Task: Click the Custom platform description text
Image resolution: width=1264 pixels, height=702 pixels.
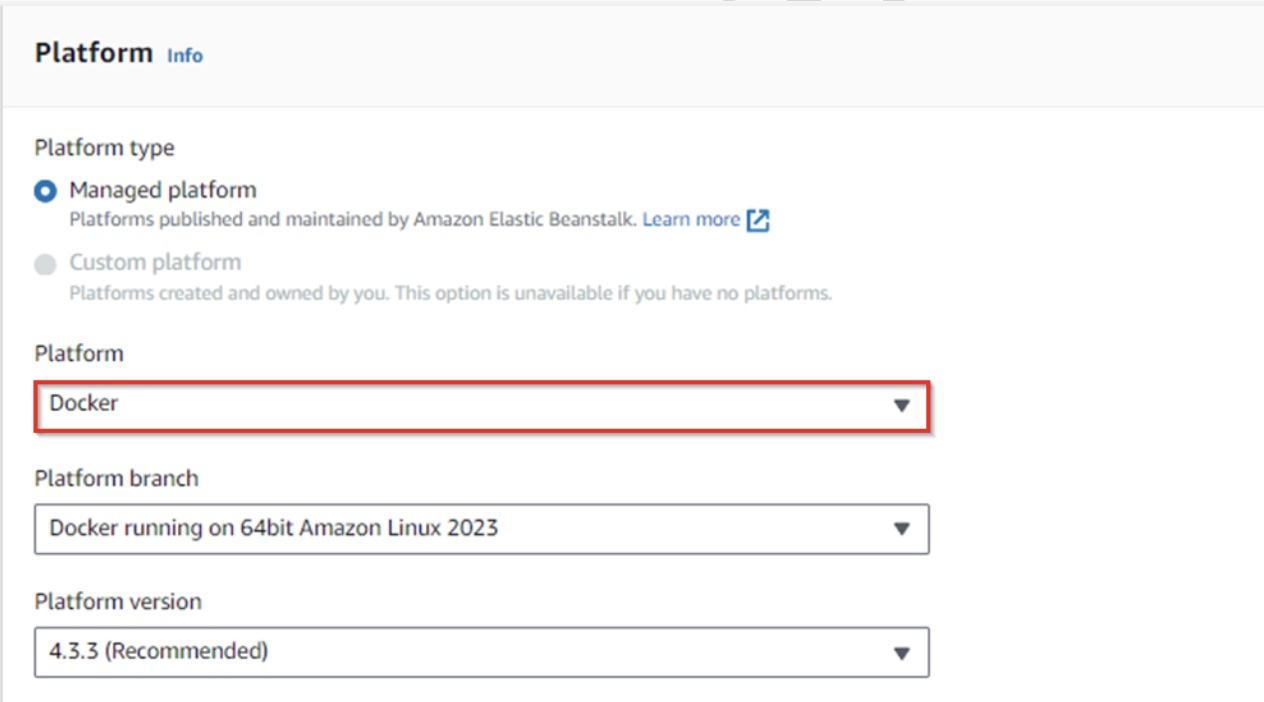Action: pos(450,293)
